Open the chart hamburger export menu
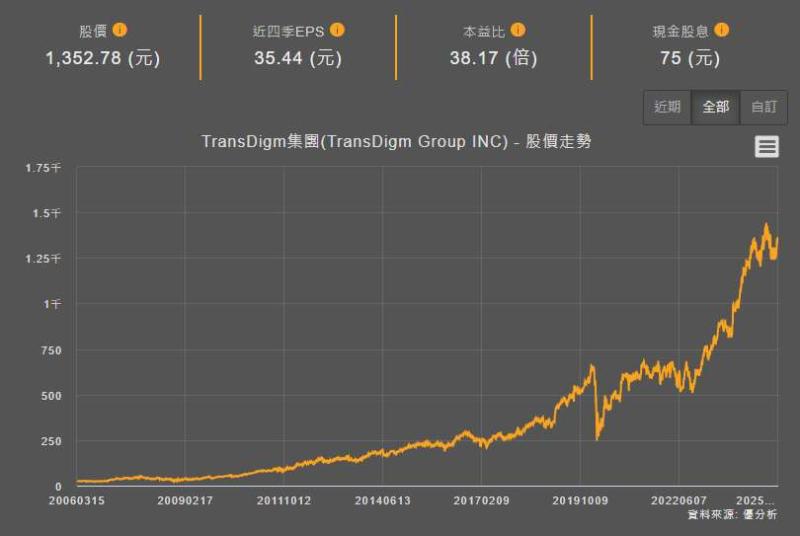Viewport: 800px width, 536px height. pyautogui.click(x=766, y=146)
